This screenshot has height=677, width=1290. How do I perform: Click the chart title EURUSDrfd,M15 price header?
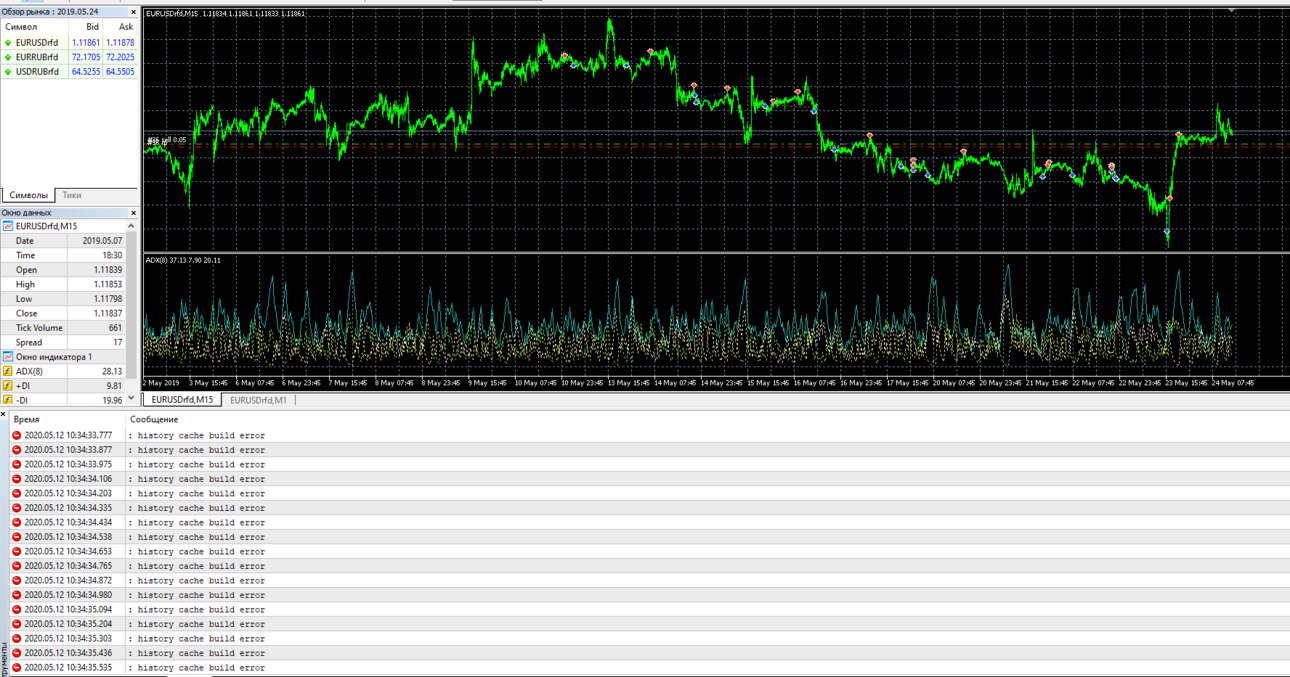[226, 14]
